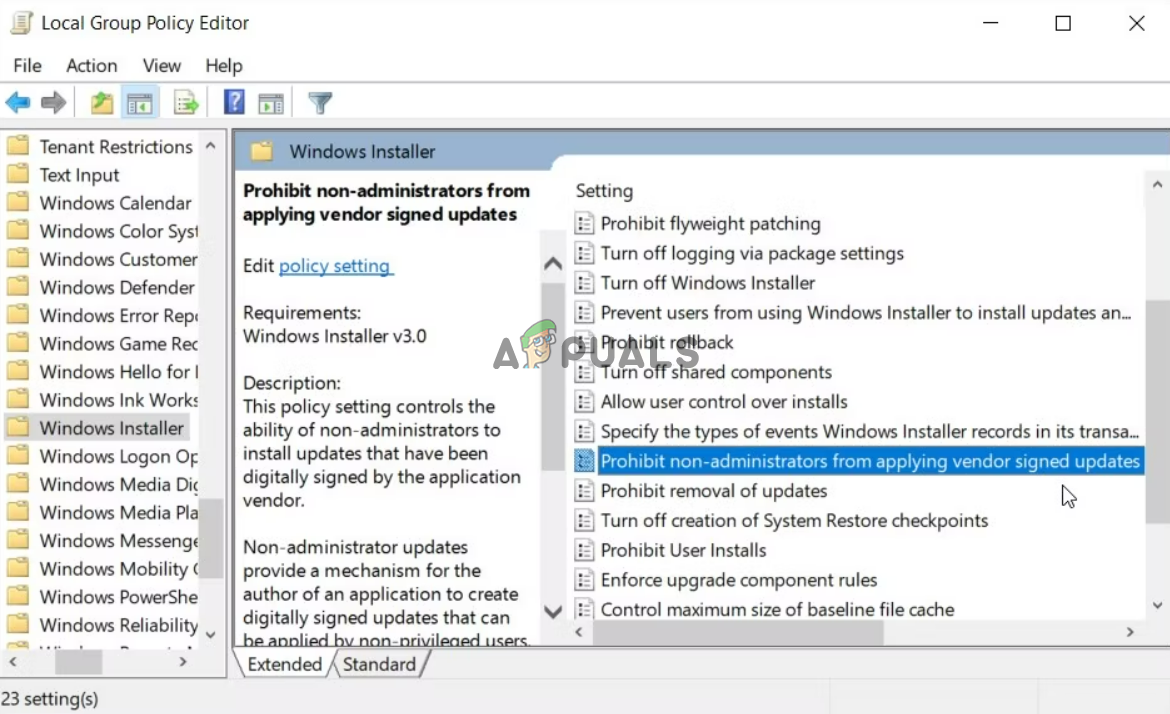This screenshot has height=714, width=1170.
Task: Select Turn off shared components setting
Action: click(x=716, y=372)
